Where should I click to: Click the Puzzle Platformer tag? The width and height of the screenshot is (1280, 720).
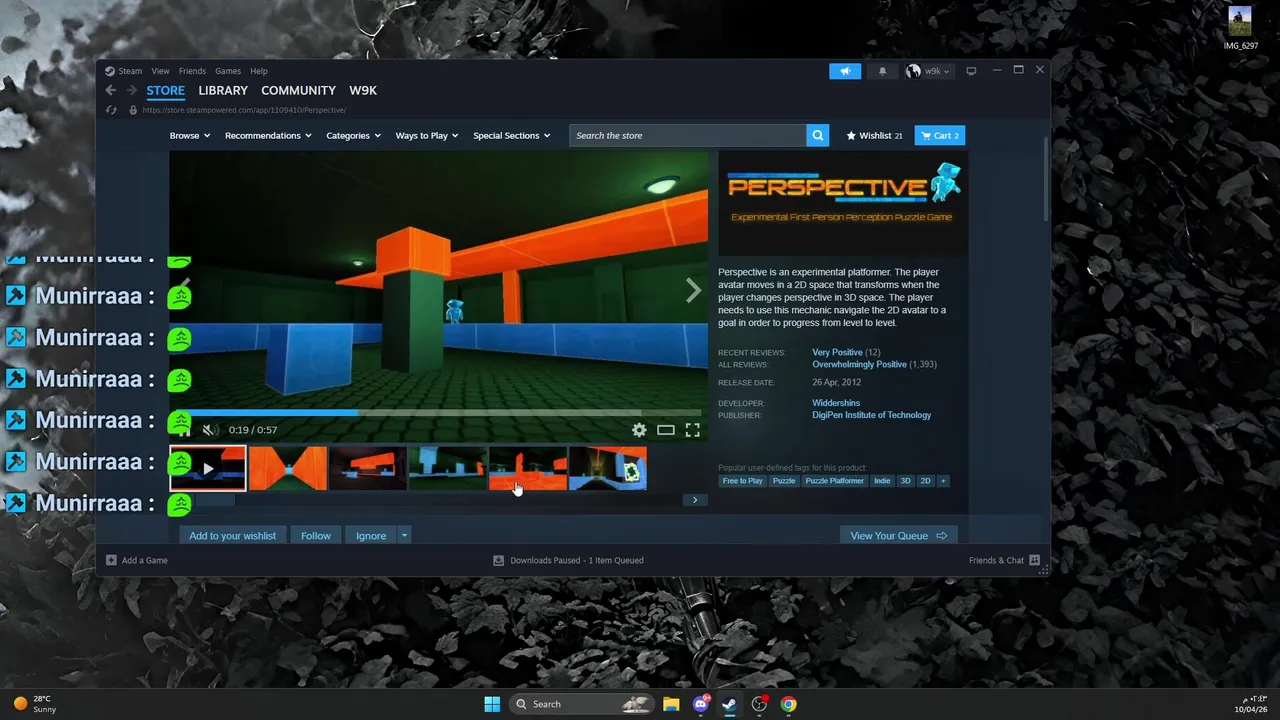834,481
